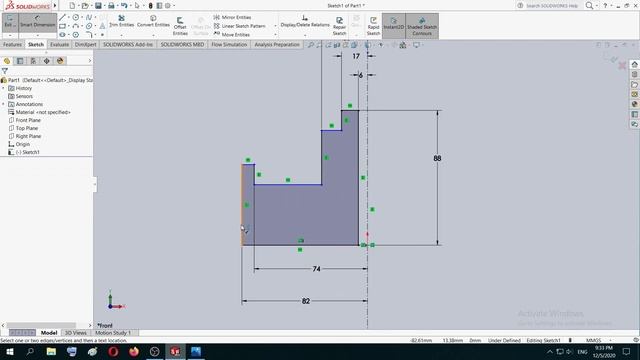Viewport: 640px width, 360px height.
Task: Select Right Plane in feature tree
Action: [28, 136]
